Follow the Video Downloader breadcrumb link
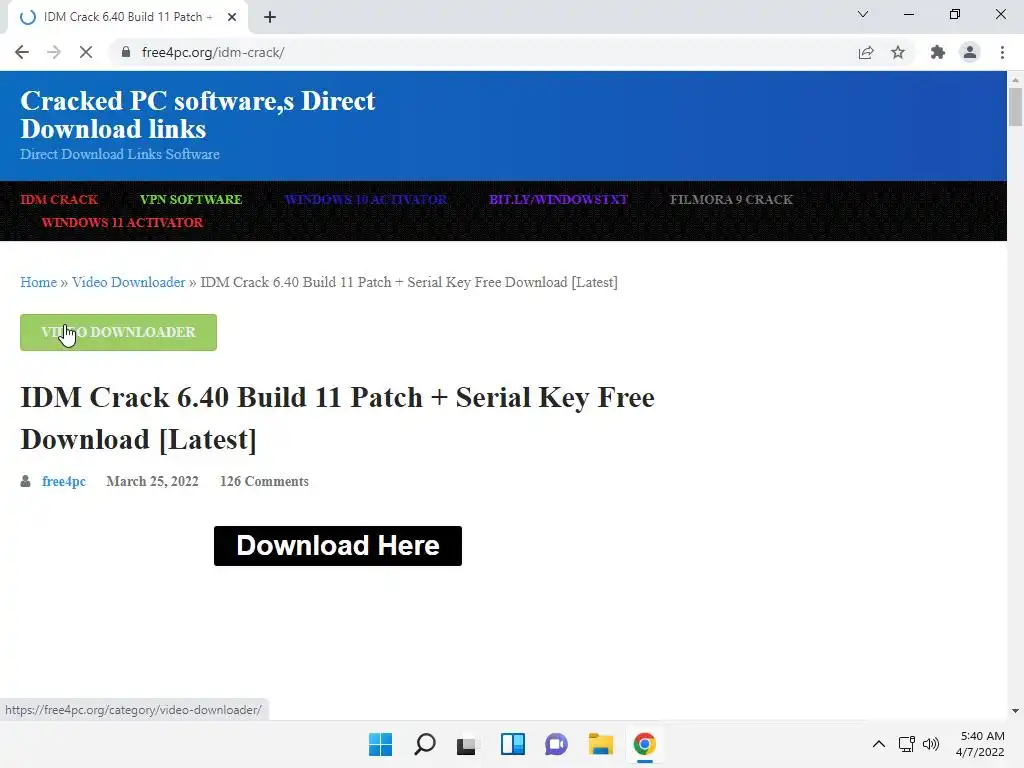 (129, 282)
